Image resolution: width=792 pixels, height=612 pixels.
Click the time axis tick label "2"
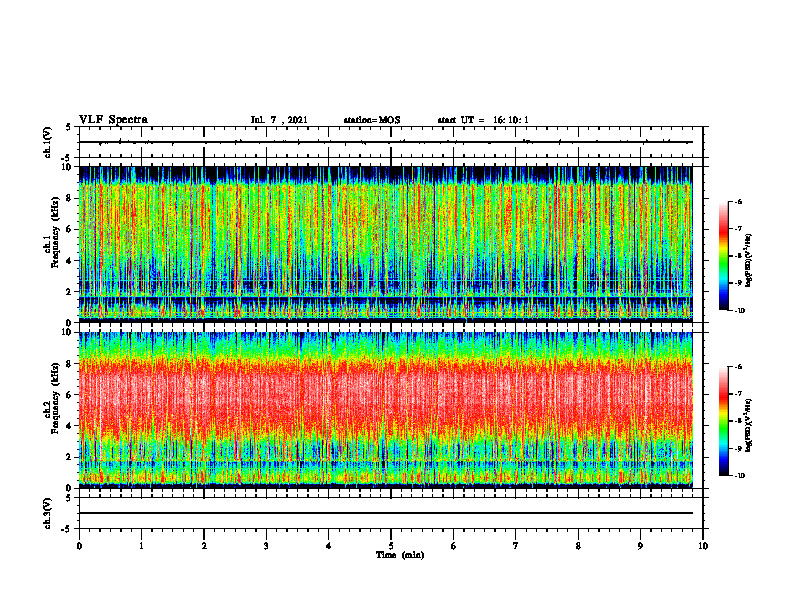pyautogui.click(x=204, y=546)
